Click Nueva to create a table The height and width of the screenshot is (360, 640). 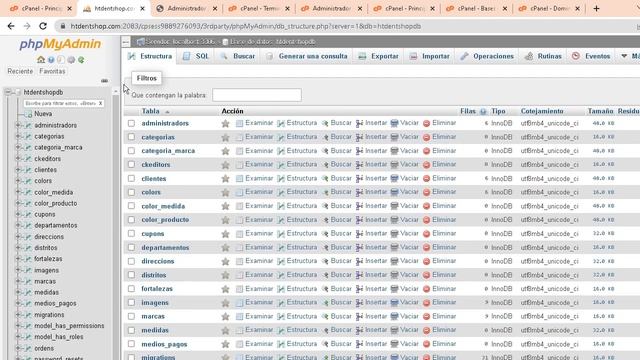click(x=43, y=114)
